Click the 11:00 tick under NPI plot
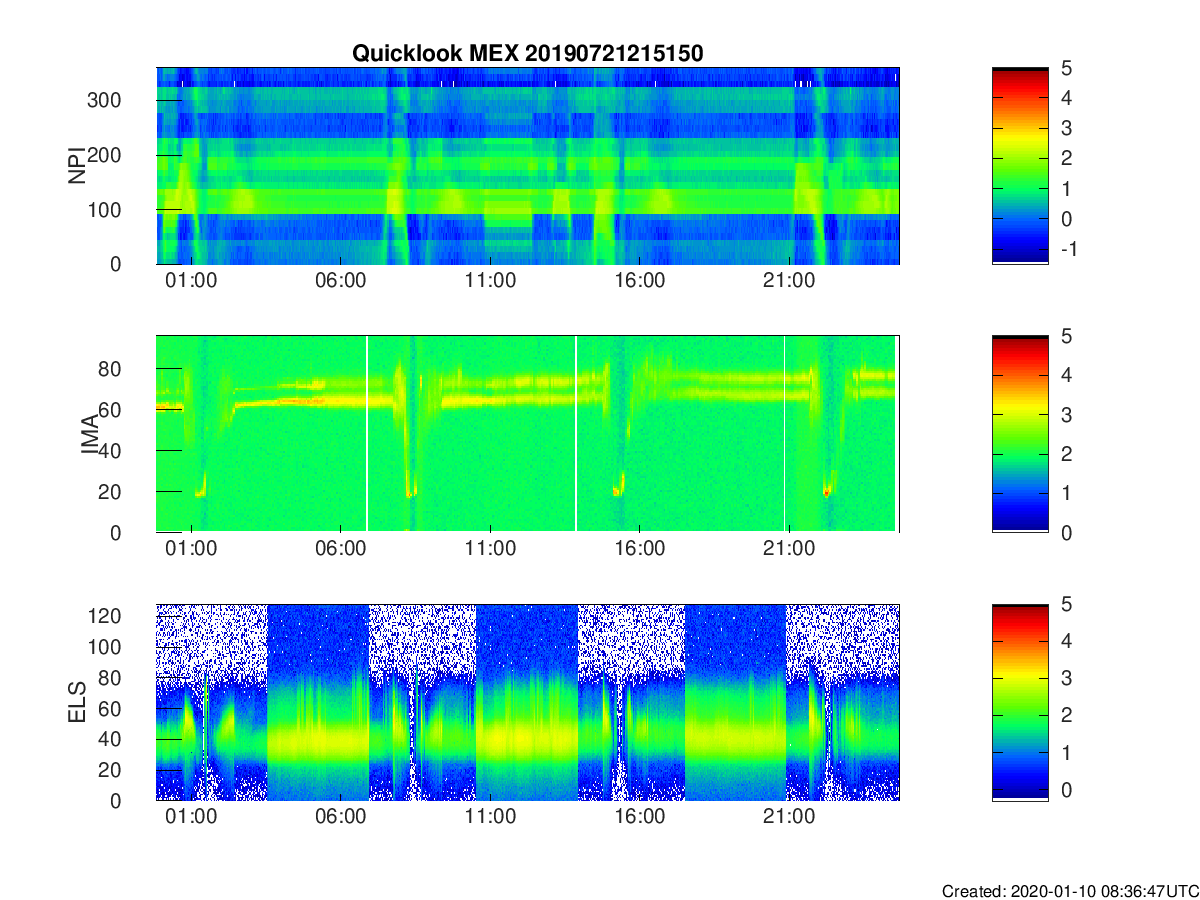 tap(490, 281)
